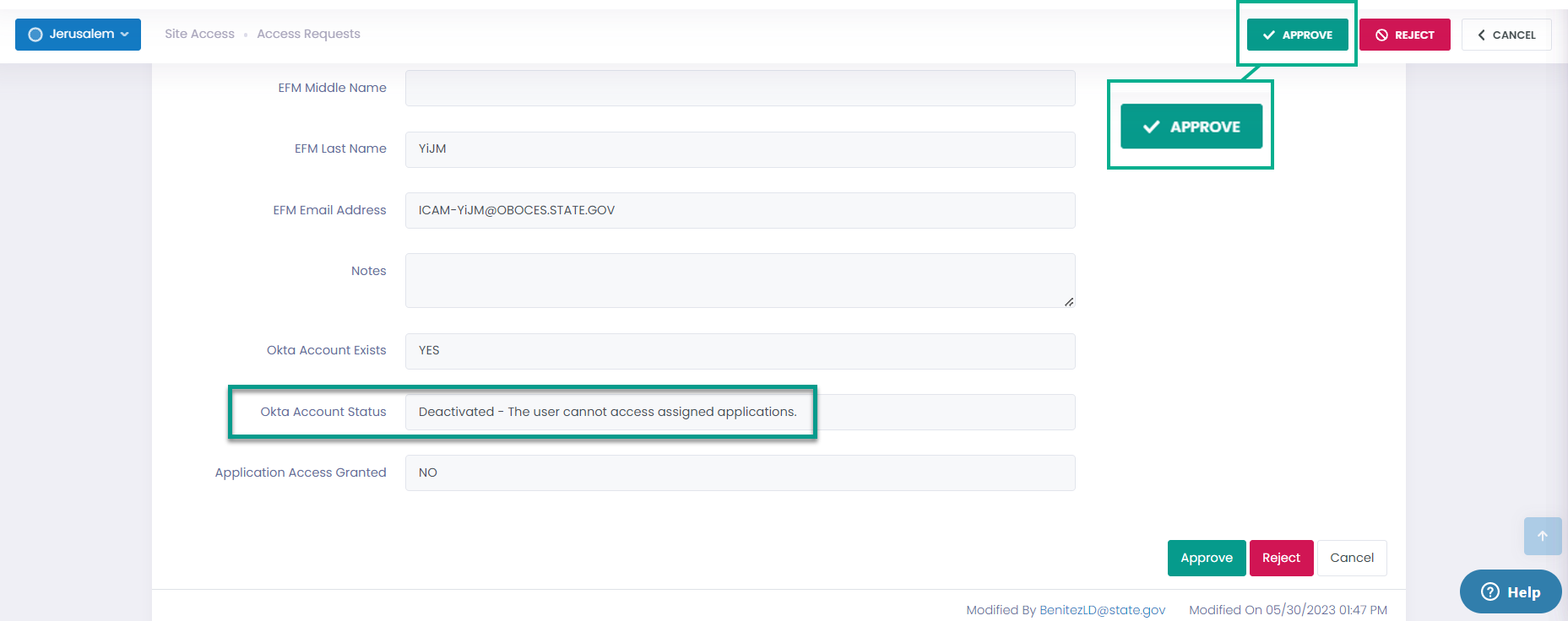Click the Application Access Granted label

[301, 472]
